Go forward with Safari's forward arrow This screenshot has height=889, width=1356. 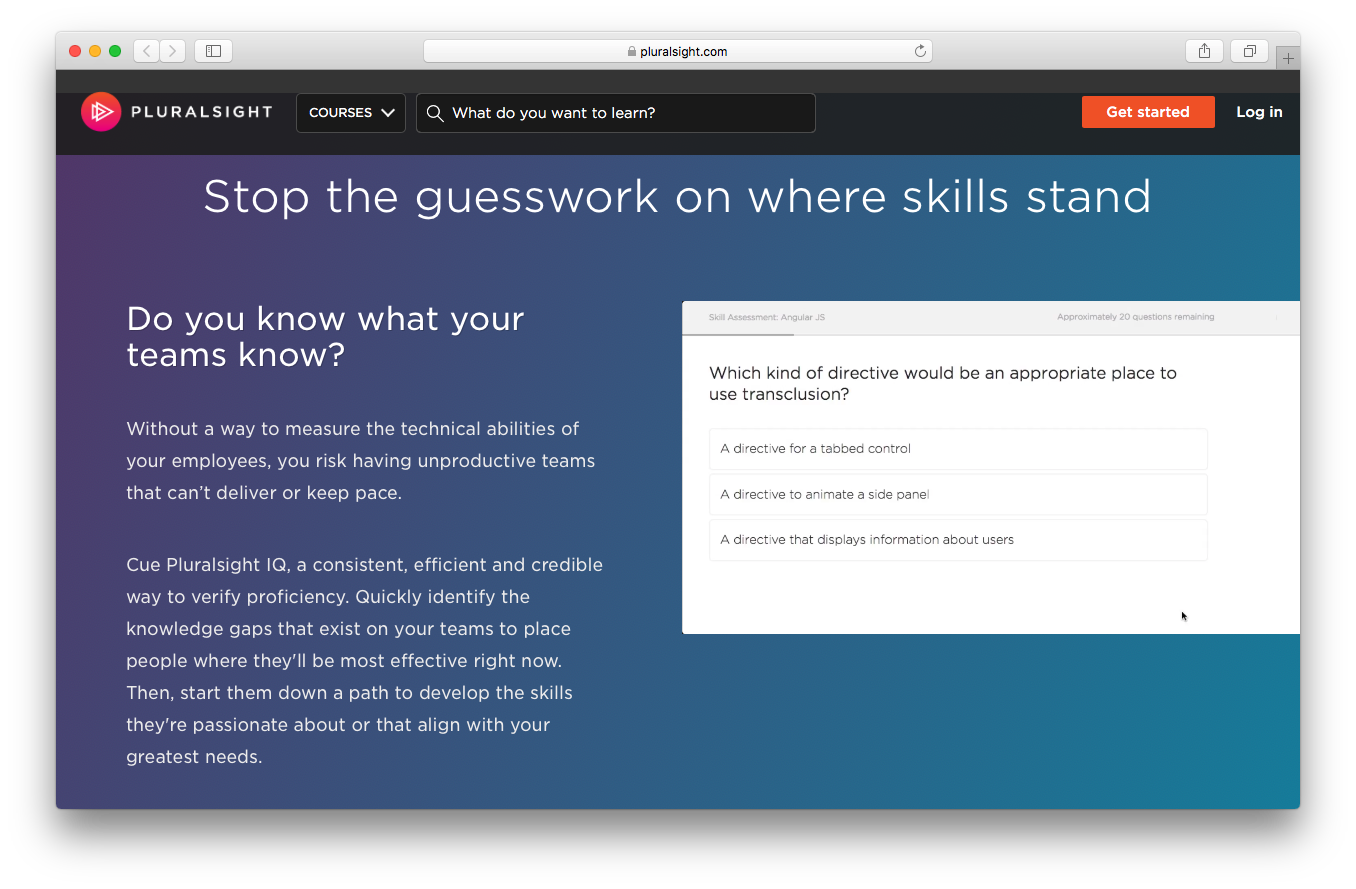click(x=172, y=51)
